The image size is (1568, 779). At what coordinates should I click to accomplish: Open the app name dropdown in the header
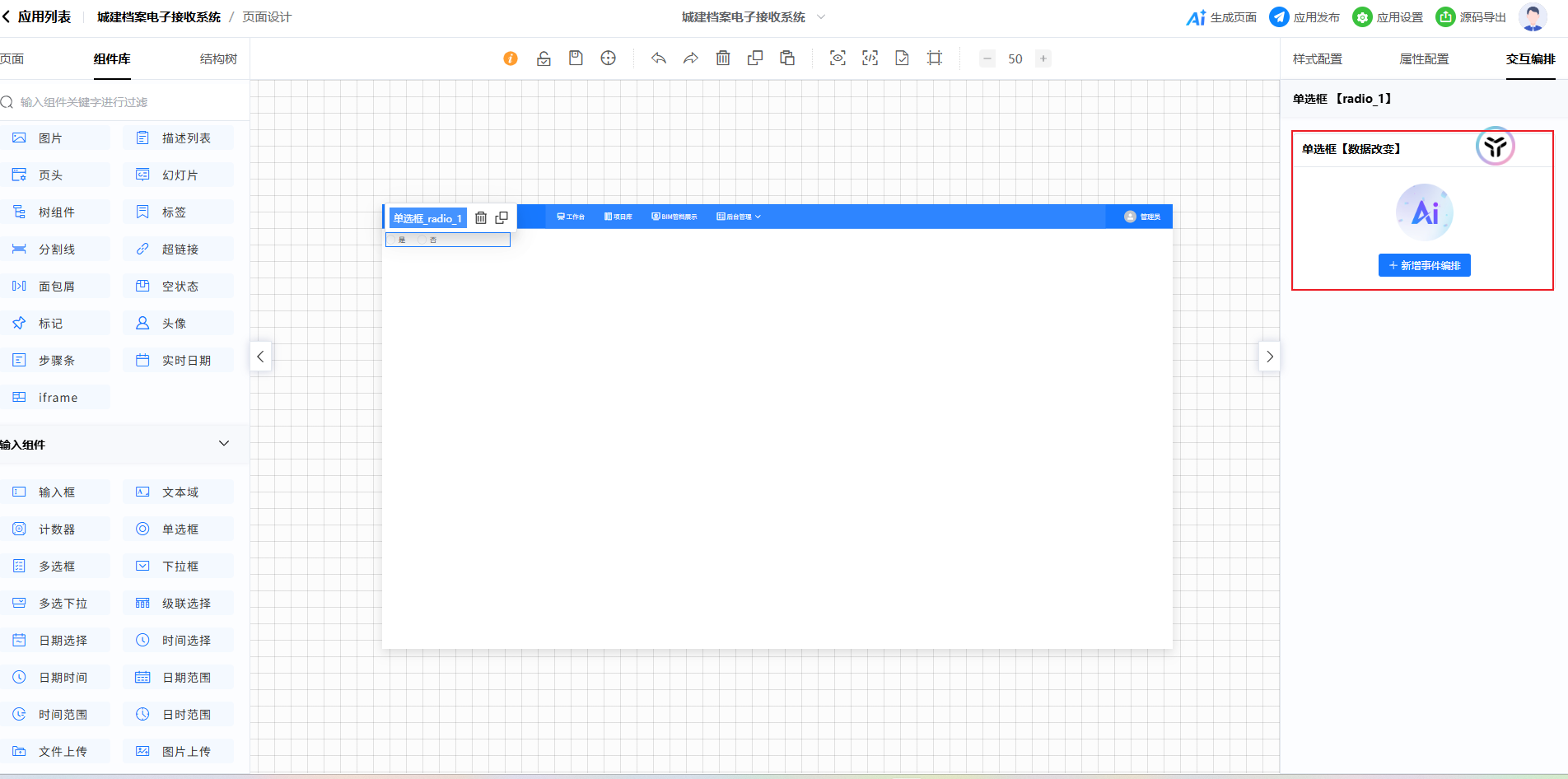point(821,17)
